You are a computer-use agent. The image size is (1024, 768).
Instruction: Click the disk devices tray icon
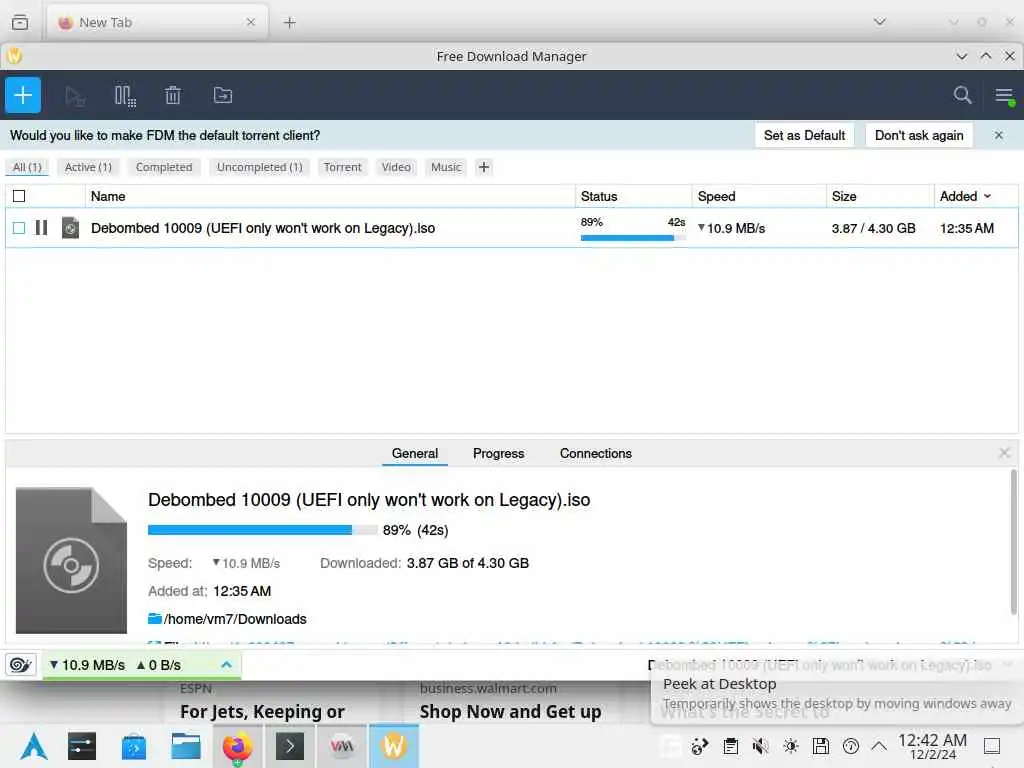pos(821,746)
